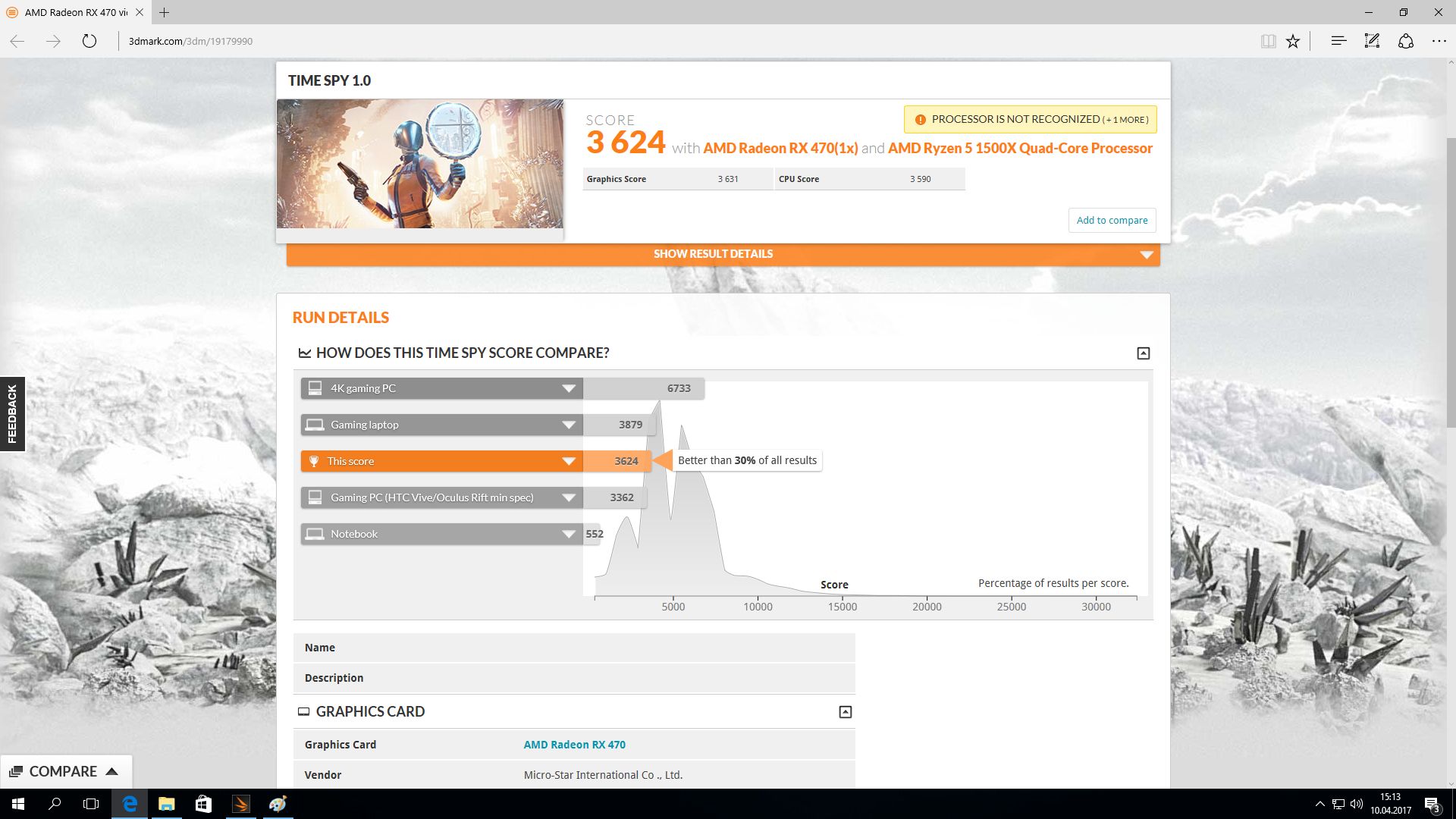This screenshot has height=819, width=1456.
Task: Click the browser refresh icon
Action: point(89,41)
